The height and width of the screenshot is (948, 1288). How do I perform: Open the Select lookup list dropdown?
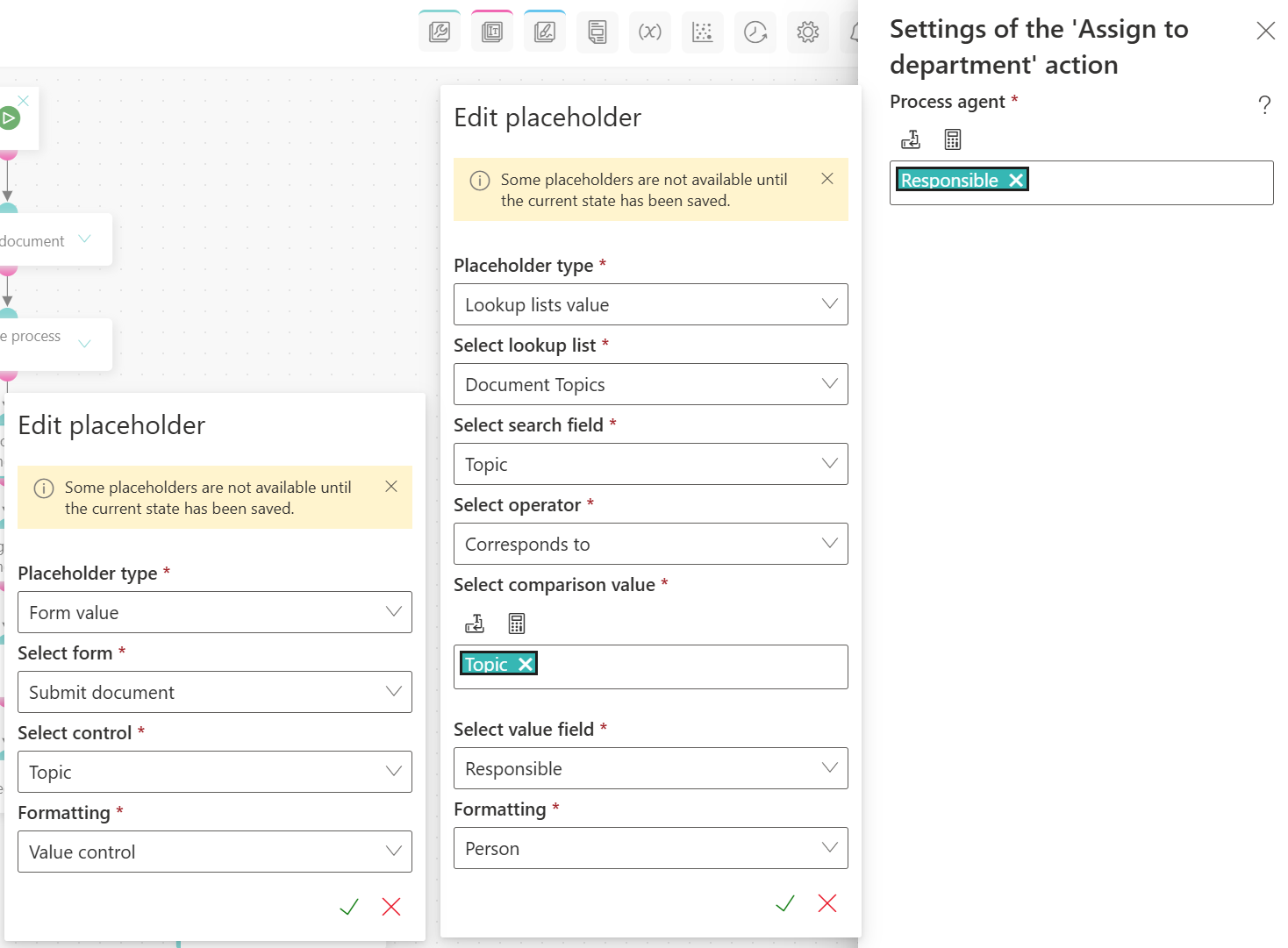click(650, 384)
